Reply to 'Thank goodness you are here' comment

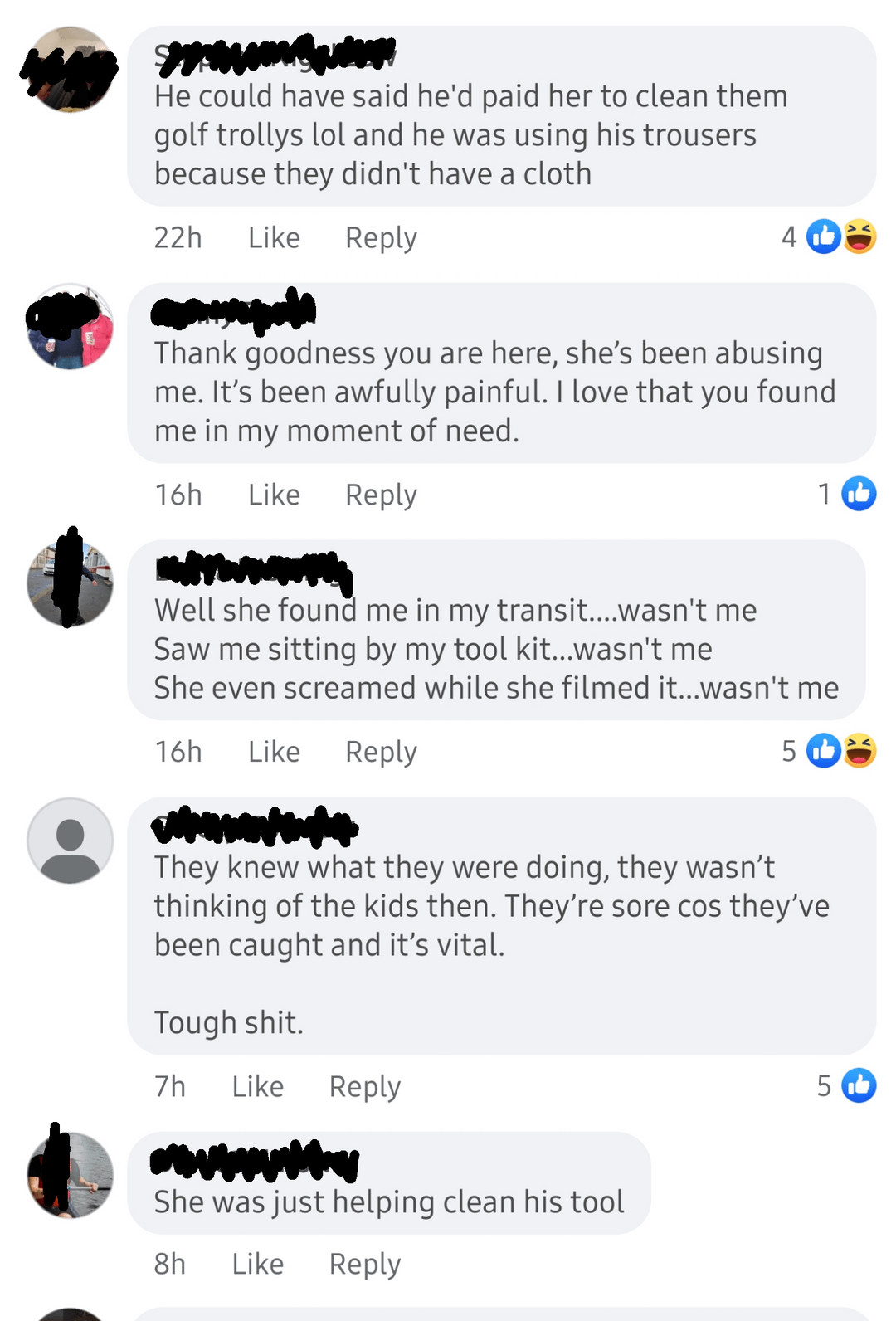(x=381, y=496)
